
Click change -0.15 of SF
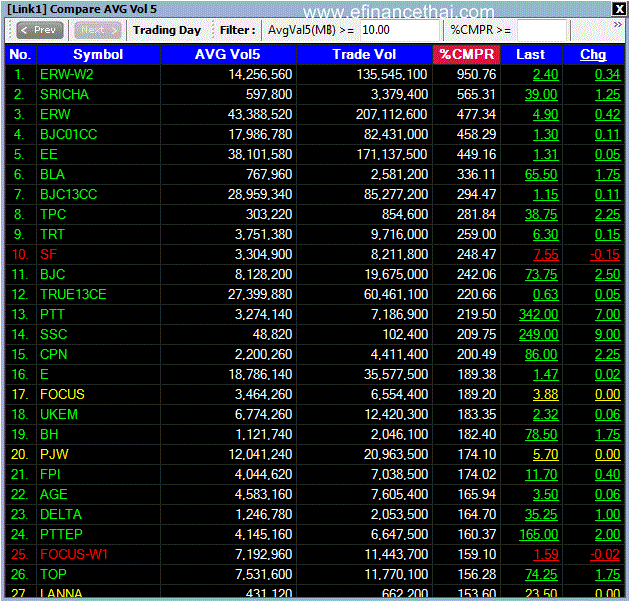[x=605, y=255]
